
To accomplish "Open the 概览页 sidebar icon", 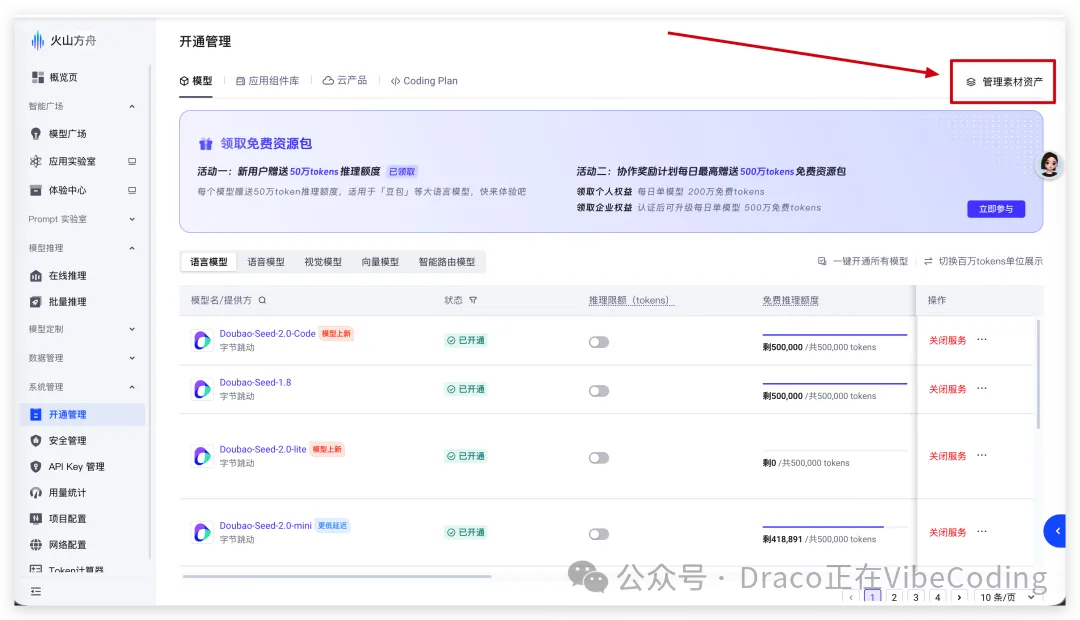I will [x=37, y=77].
